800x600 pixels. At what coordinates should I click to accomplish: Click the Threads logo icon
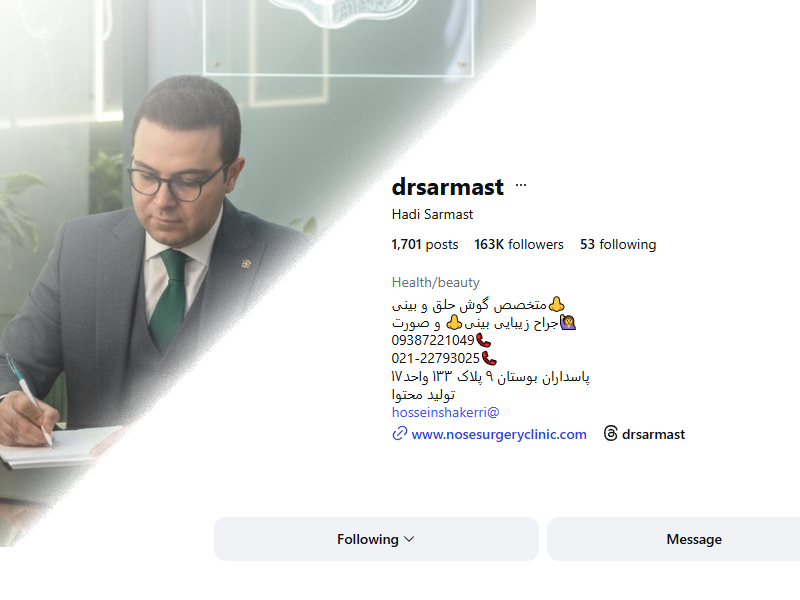pyautogui.click(x=611, y=434)
